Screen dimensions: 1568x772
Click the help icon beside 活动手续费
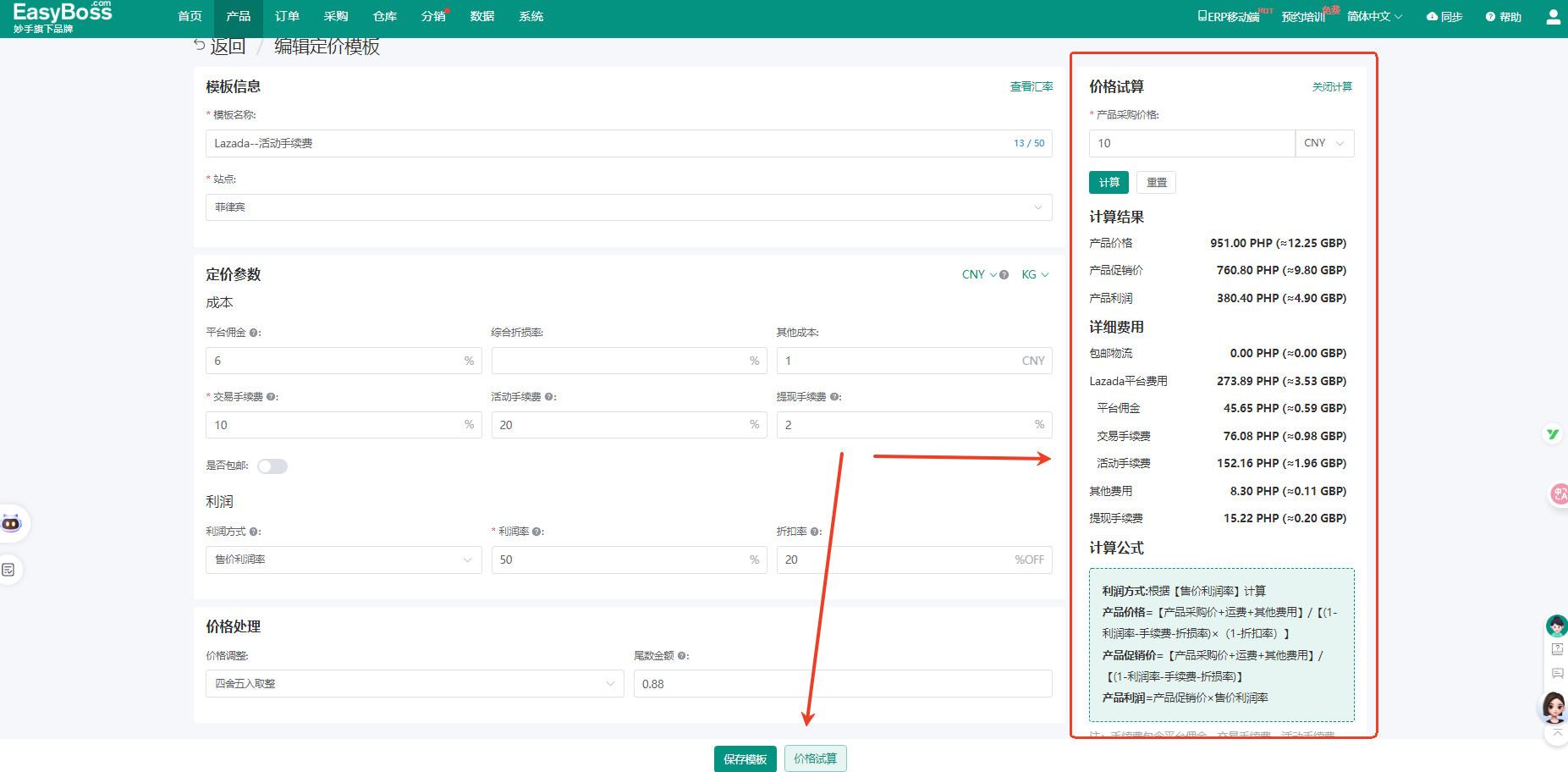[549, 397]
